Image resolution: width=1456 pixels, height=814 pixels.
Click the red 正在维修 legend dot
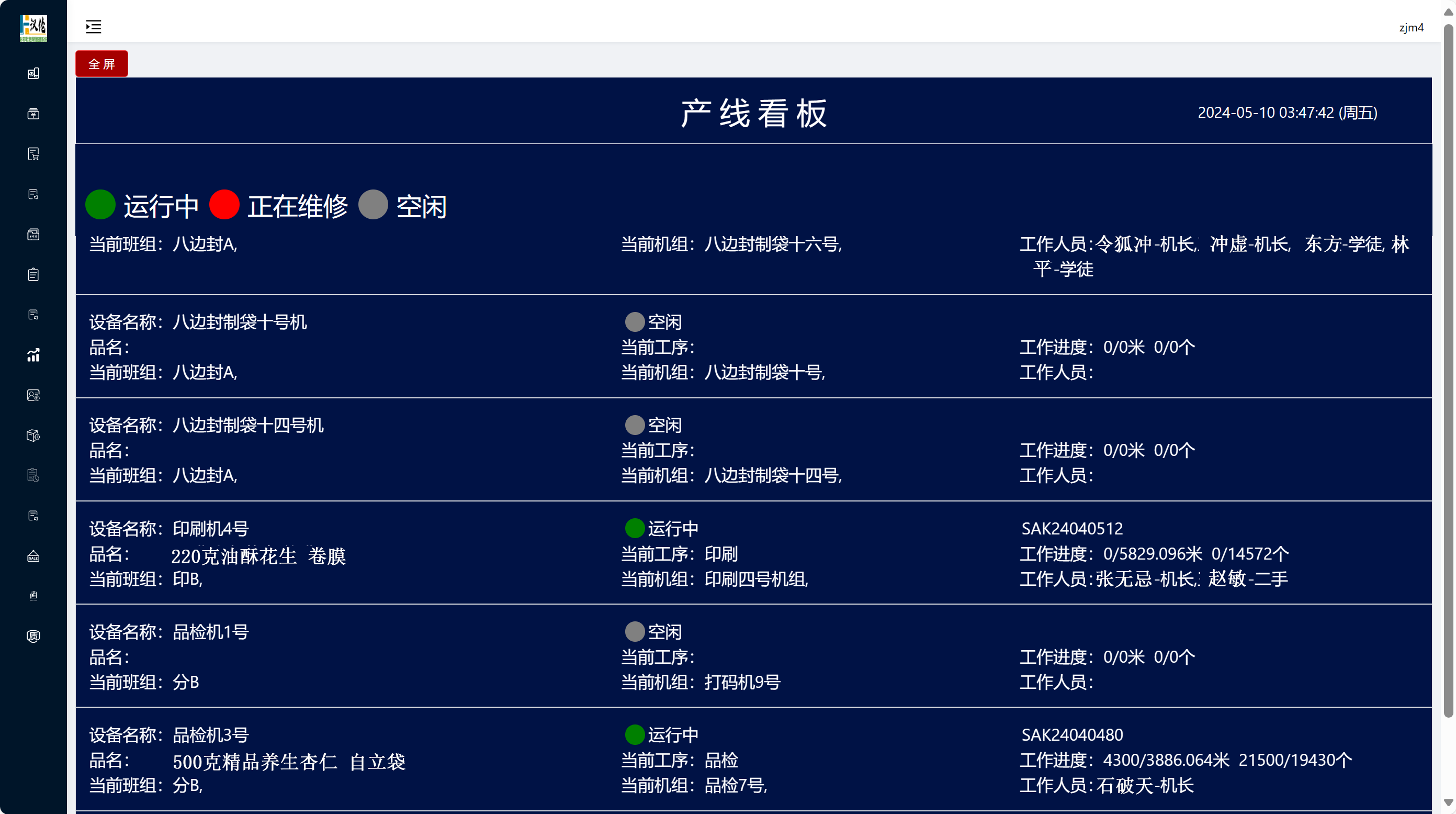tap(224, 204)
